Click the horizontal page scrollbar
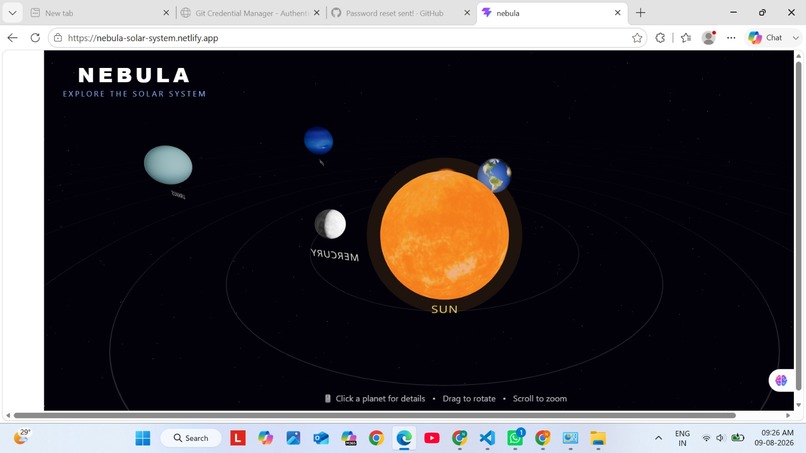Viewport: 806px width, 453px height. [x=375, y=415]
